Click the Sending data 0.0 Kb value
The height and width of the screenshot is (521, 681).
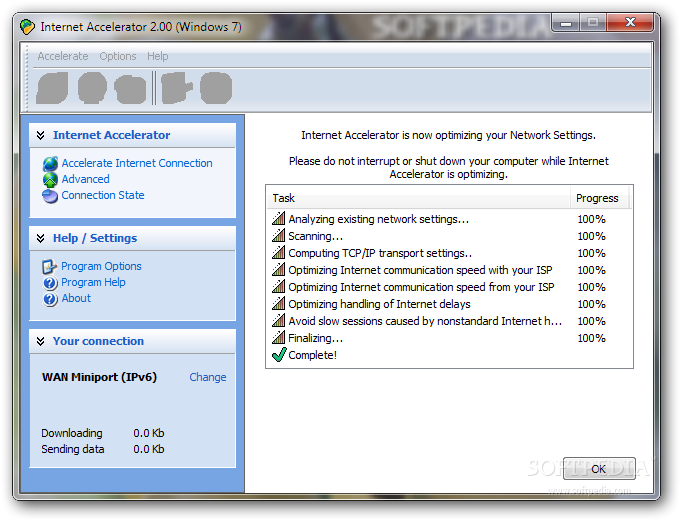[x=149, y=449]
